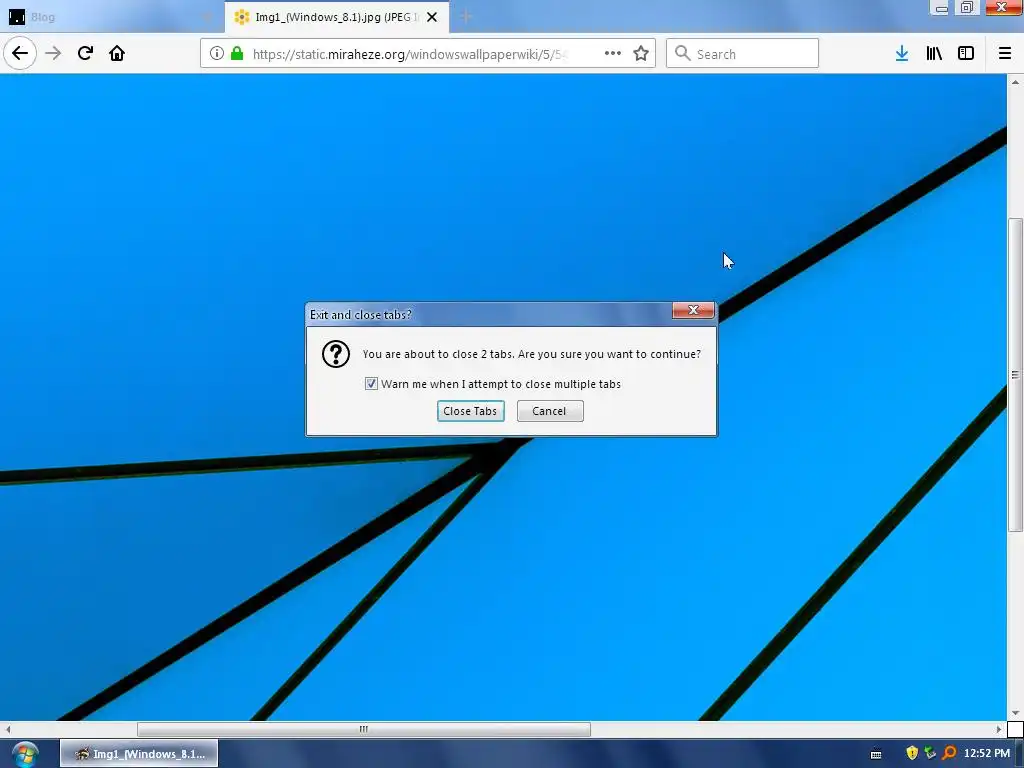
Task: Open the Firefox hamburger menu
Action: coord(1005,54)
